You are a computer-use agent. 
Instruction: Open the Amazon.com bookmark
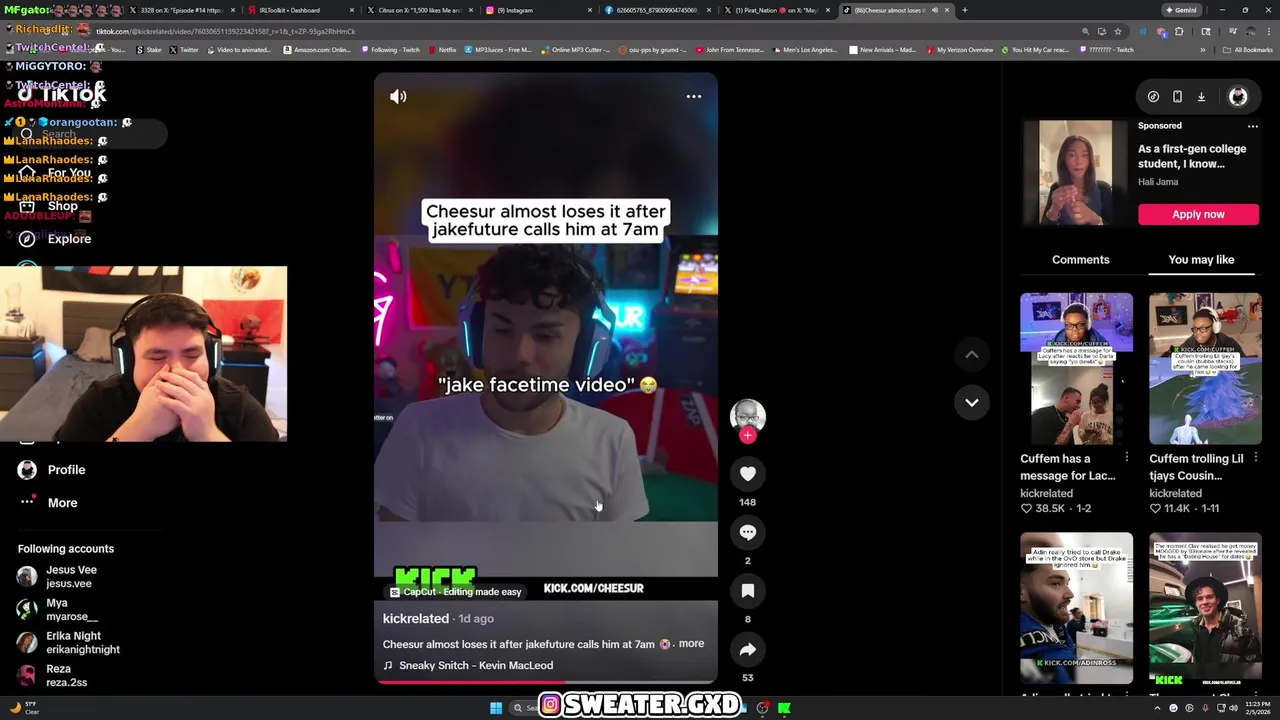317,50
